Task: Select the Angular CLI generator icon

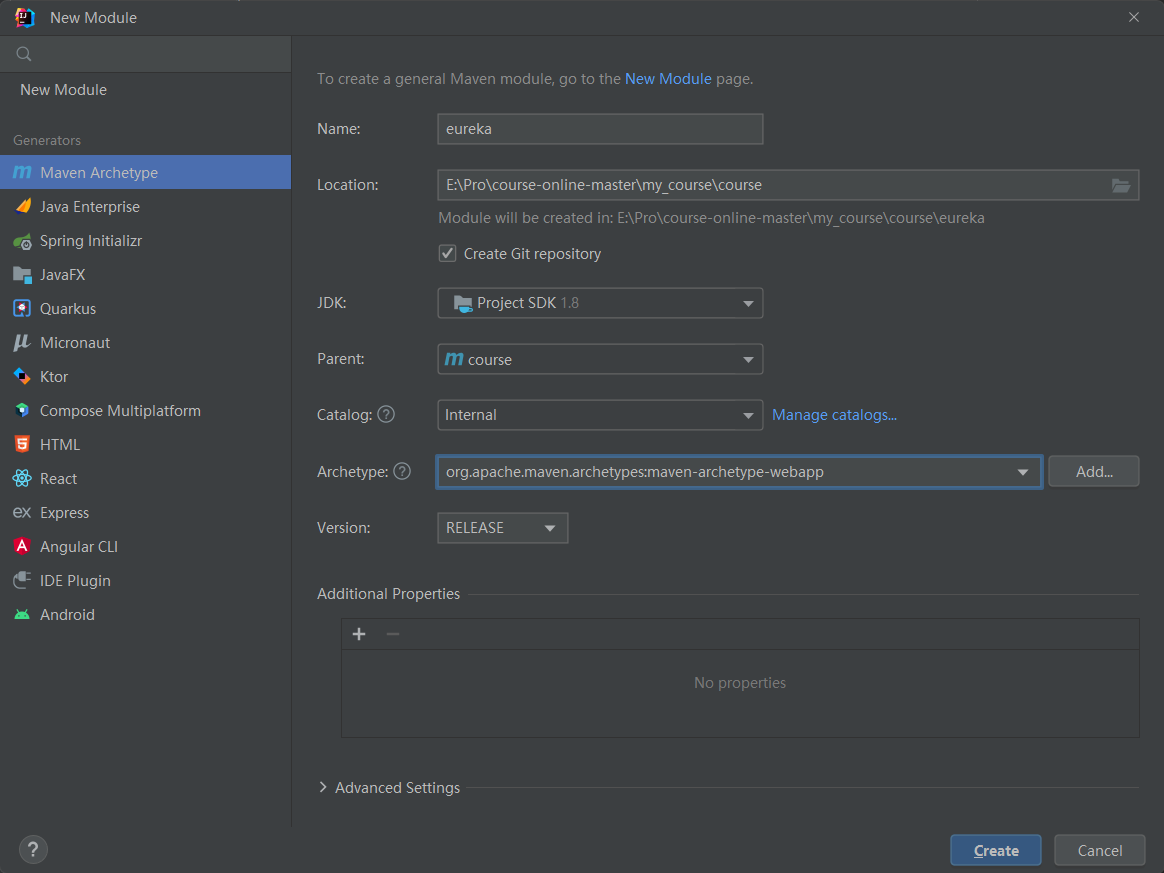Action: pyautogui.click(x=22, y=547)
